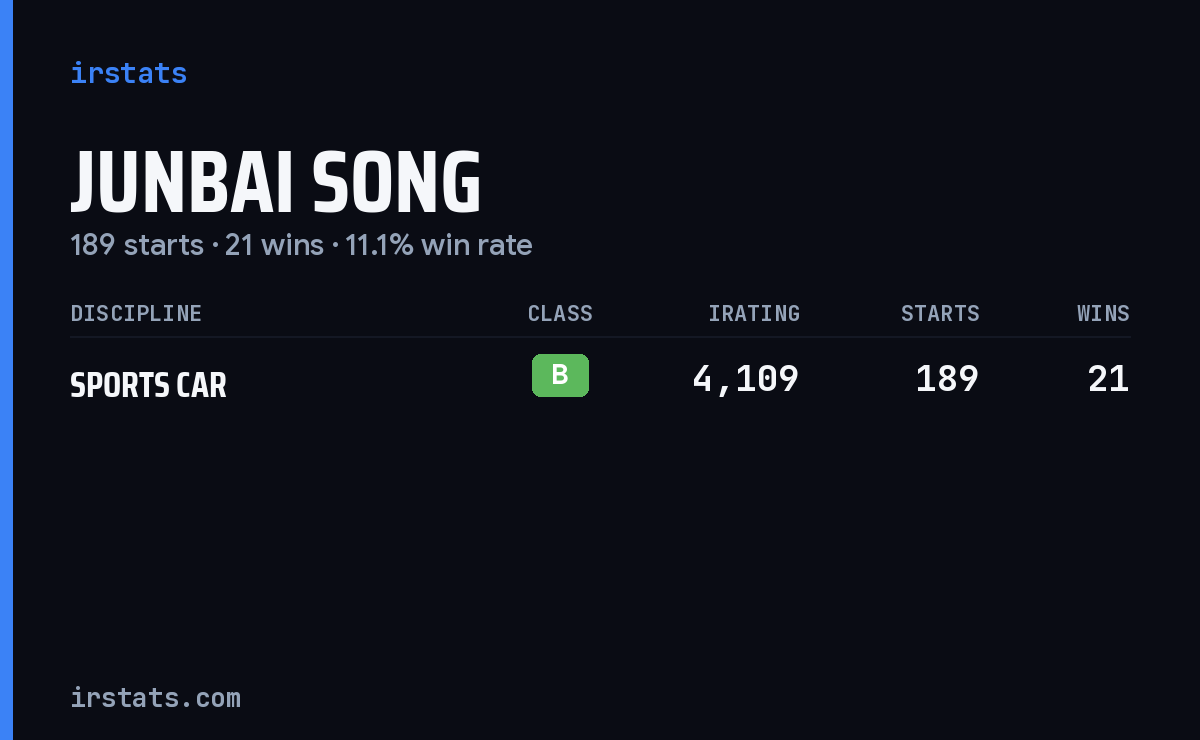This screenshot has width=1200, height=740.
Task: Sort by the WINS column header
Action: [1103, 313]
